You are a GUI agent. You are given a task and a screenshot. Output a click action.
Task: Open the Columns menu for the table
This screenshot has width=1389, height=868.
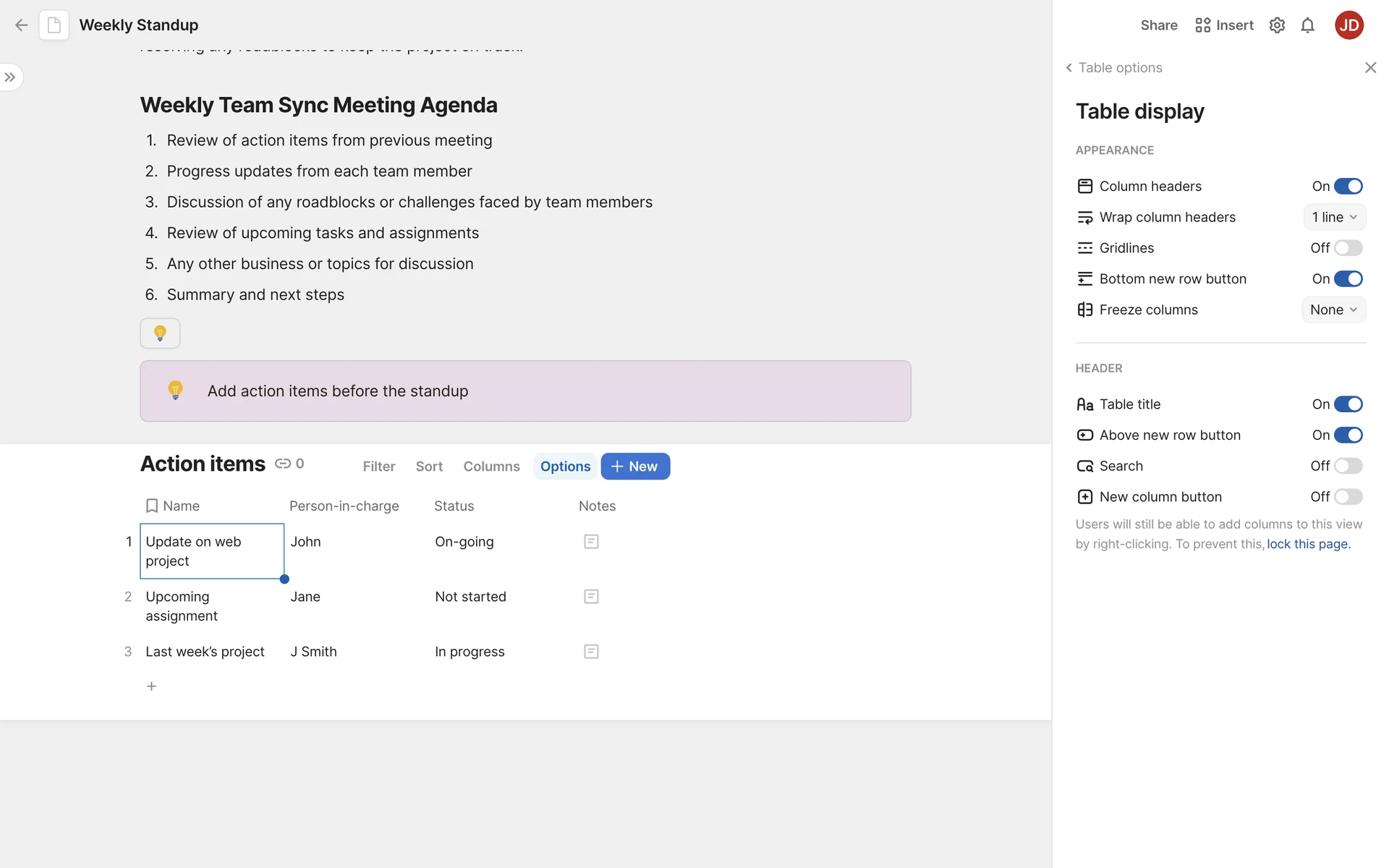pos(491,467)
